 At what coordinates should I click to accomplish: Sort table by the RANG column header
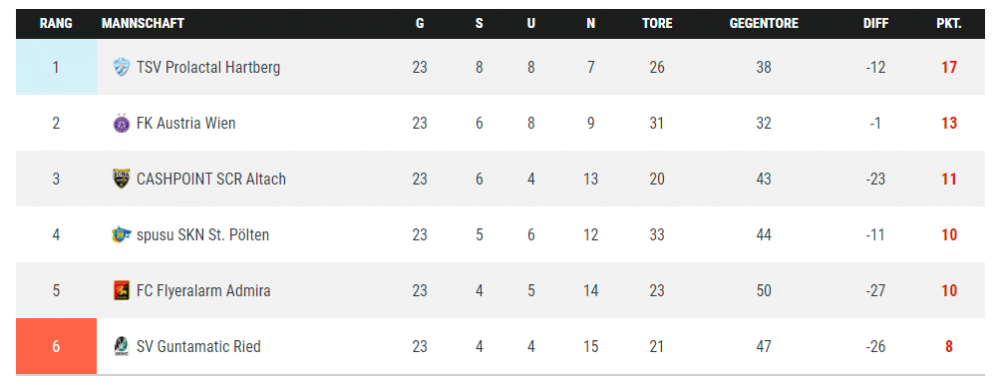[56, 24]
